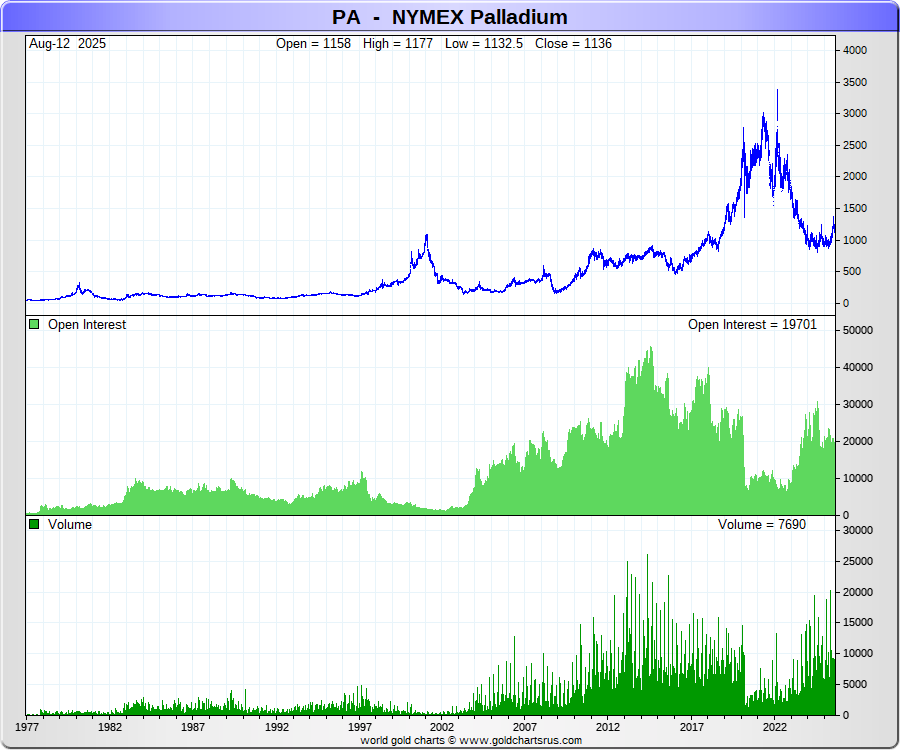
Task: Click the 3500 price axis label
Action: point(855,82)
